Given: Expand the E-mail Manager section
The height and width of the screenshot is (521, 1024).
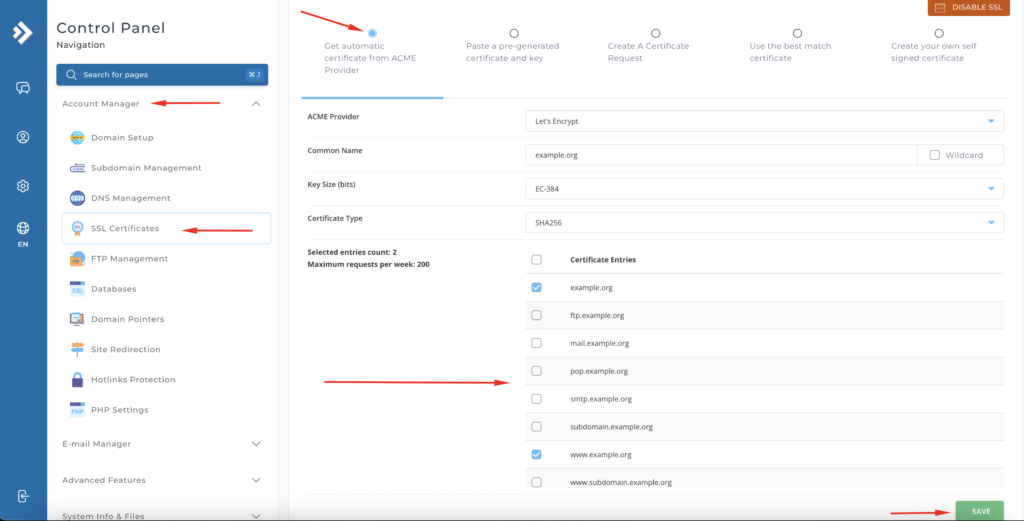Looking at the screenshot, I should (x=162, y=444).
